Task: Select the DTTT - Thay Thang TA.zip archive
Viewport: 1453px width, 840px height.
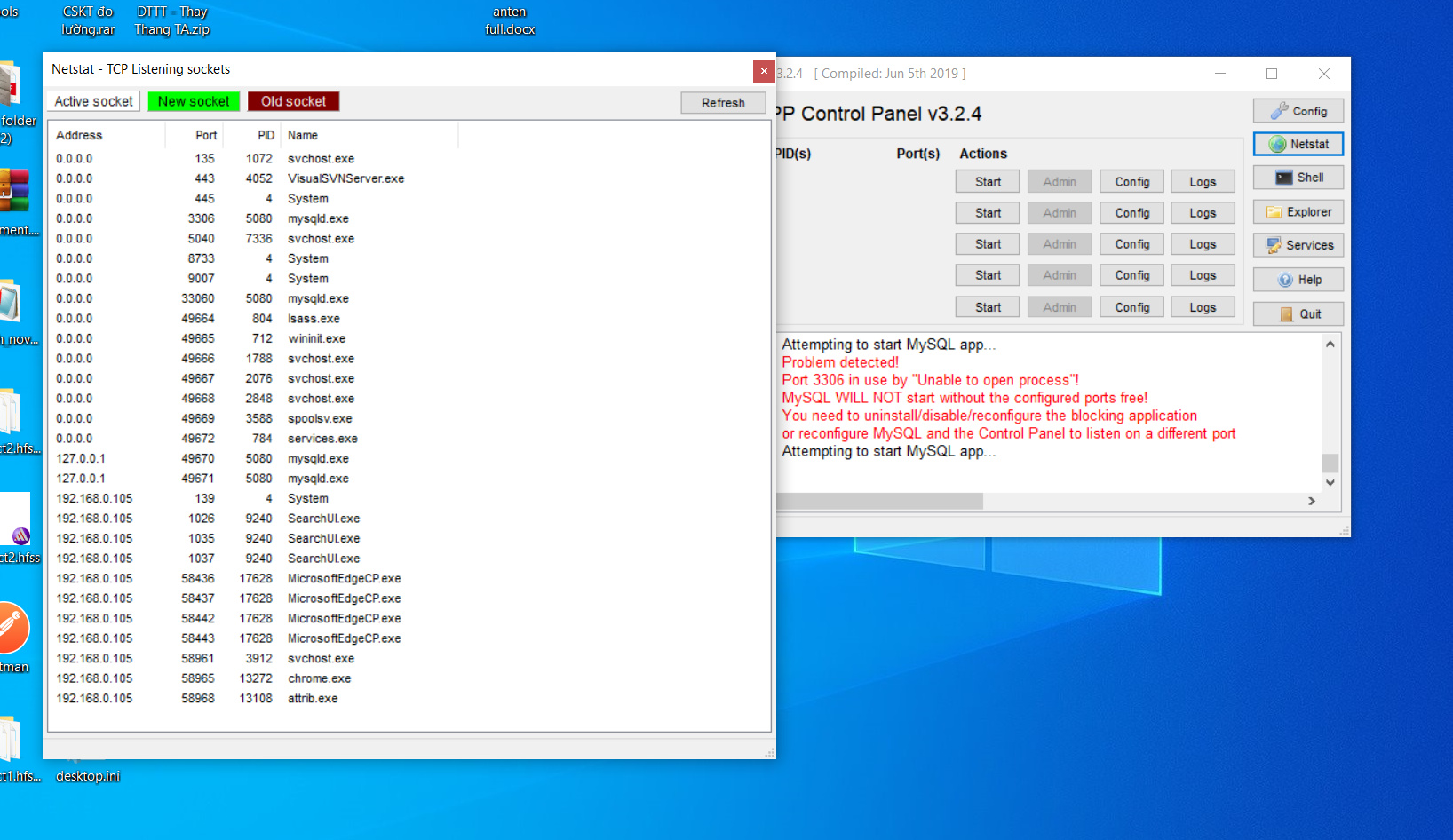Action: click(x=172, y=20)
